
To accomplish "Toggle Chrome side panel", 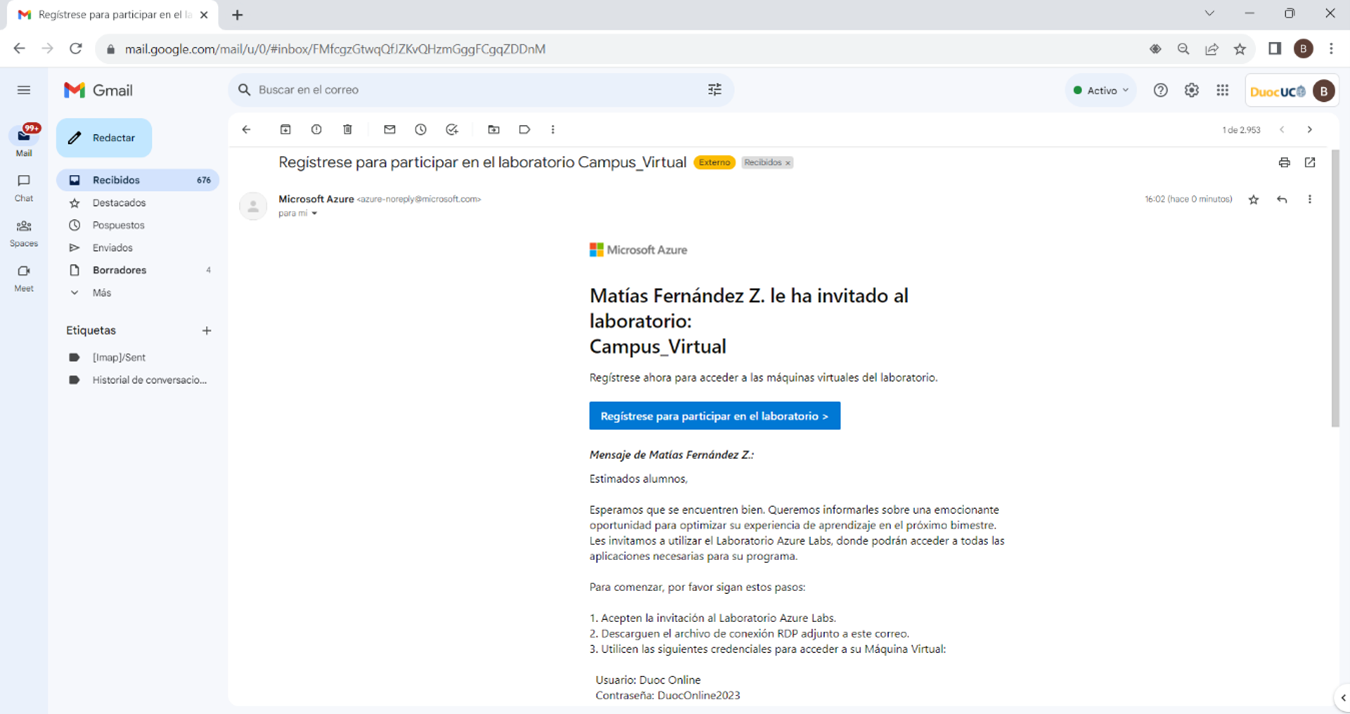I will 1275,49.
